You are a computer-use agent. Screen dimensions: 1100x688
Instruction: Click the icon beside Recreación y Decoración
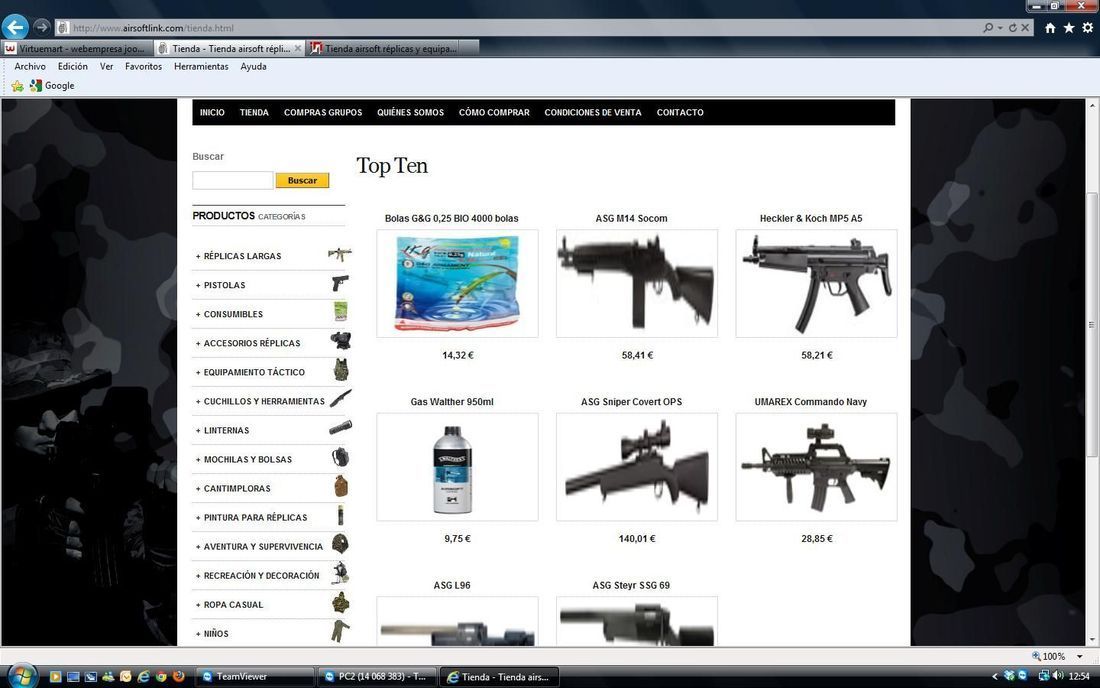click(x=340, y=573)
